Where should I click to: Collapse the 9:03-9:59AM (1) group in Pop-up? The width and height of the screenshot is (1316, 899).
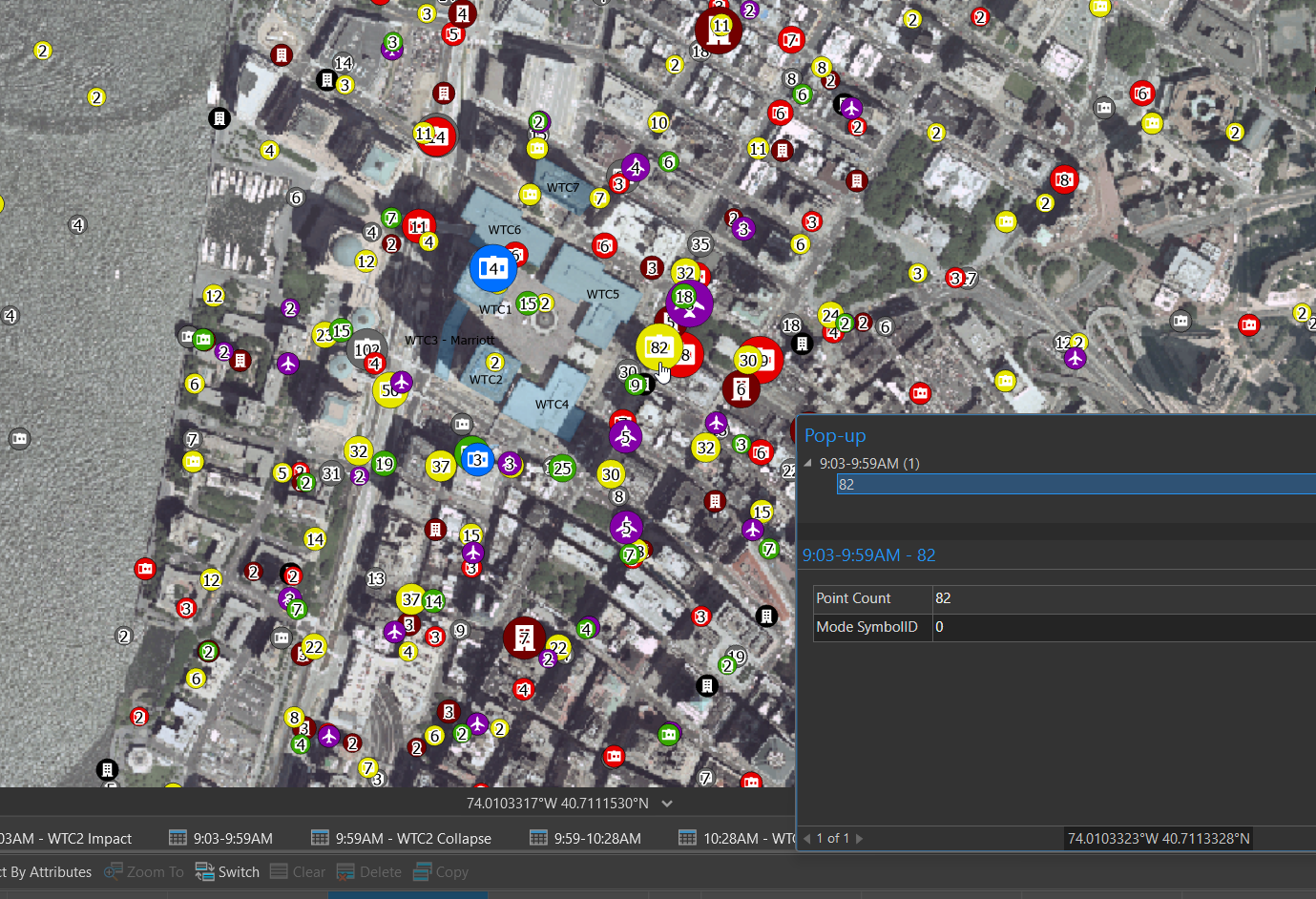tap(807, 463)
